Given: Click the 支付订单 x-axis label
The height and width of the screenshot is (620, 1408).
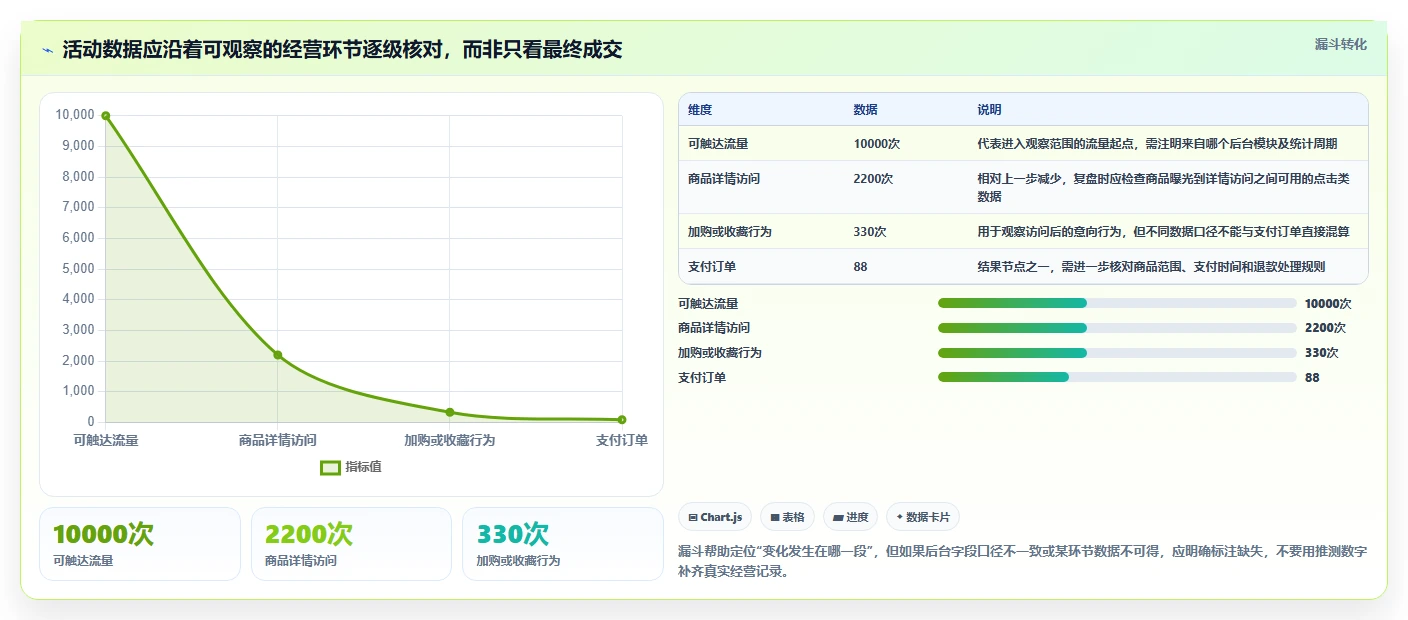Looking at the screenshot, I should (x=622, y=440).
